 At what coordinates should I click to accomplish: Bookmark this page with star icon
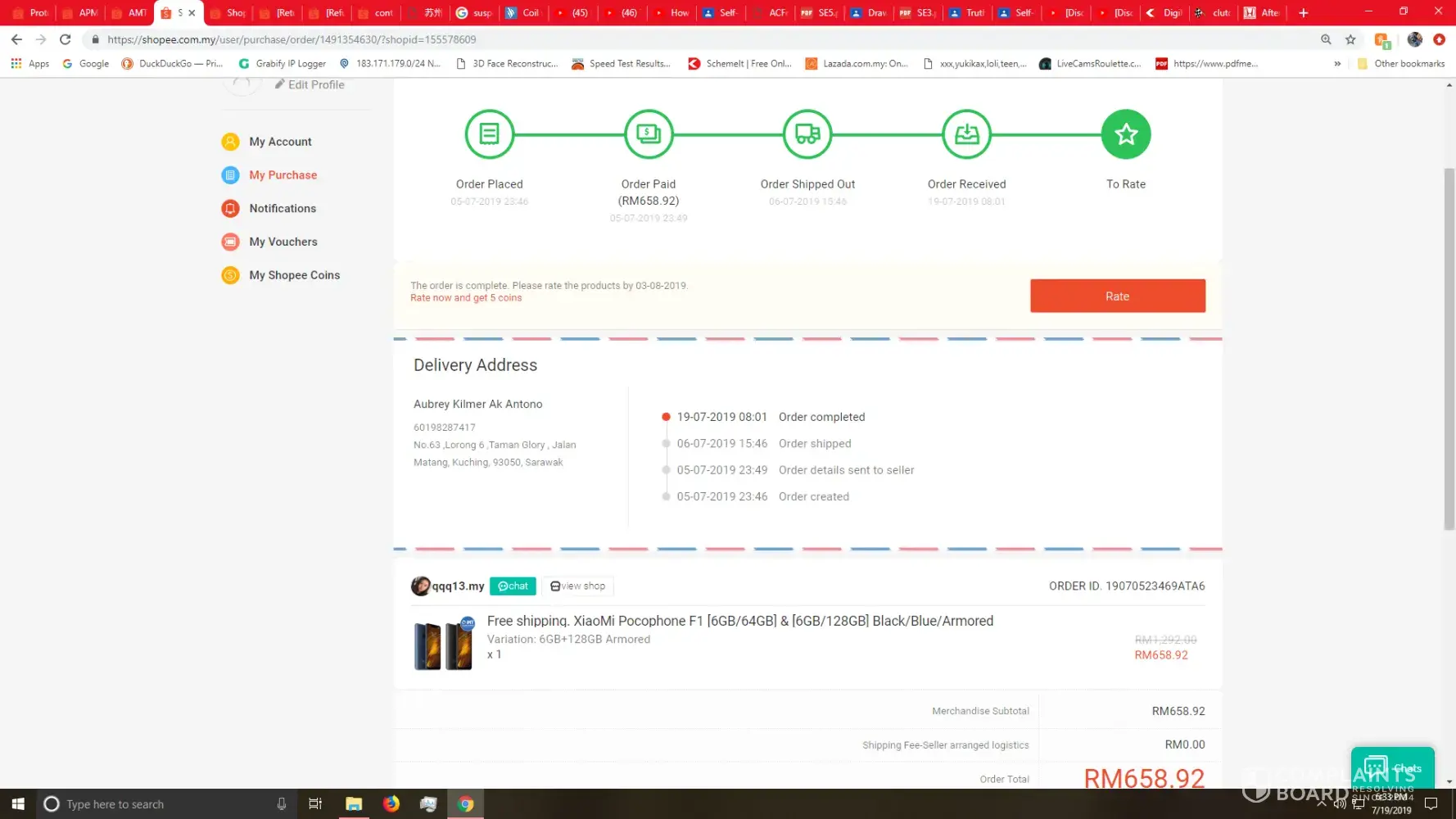click(x=1350, y=39)
